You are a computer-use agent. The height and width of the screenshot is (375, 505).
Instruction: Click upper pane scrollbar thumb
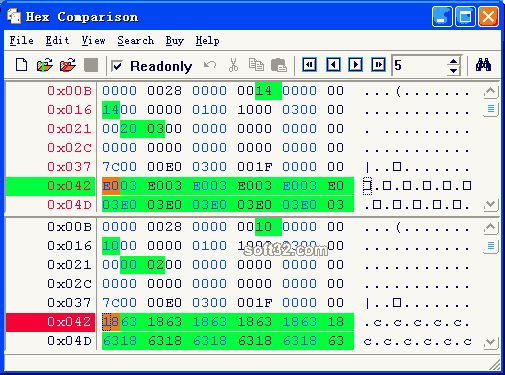coord(490,109)
